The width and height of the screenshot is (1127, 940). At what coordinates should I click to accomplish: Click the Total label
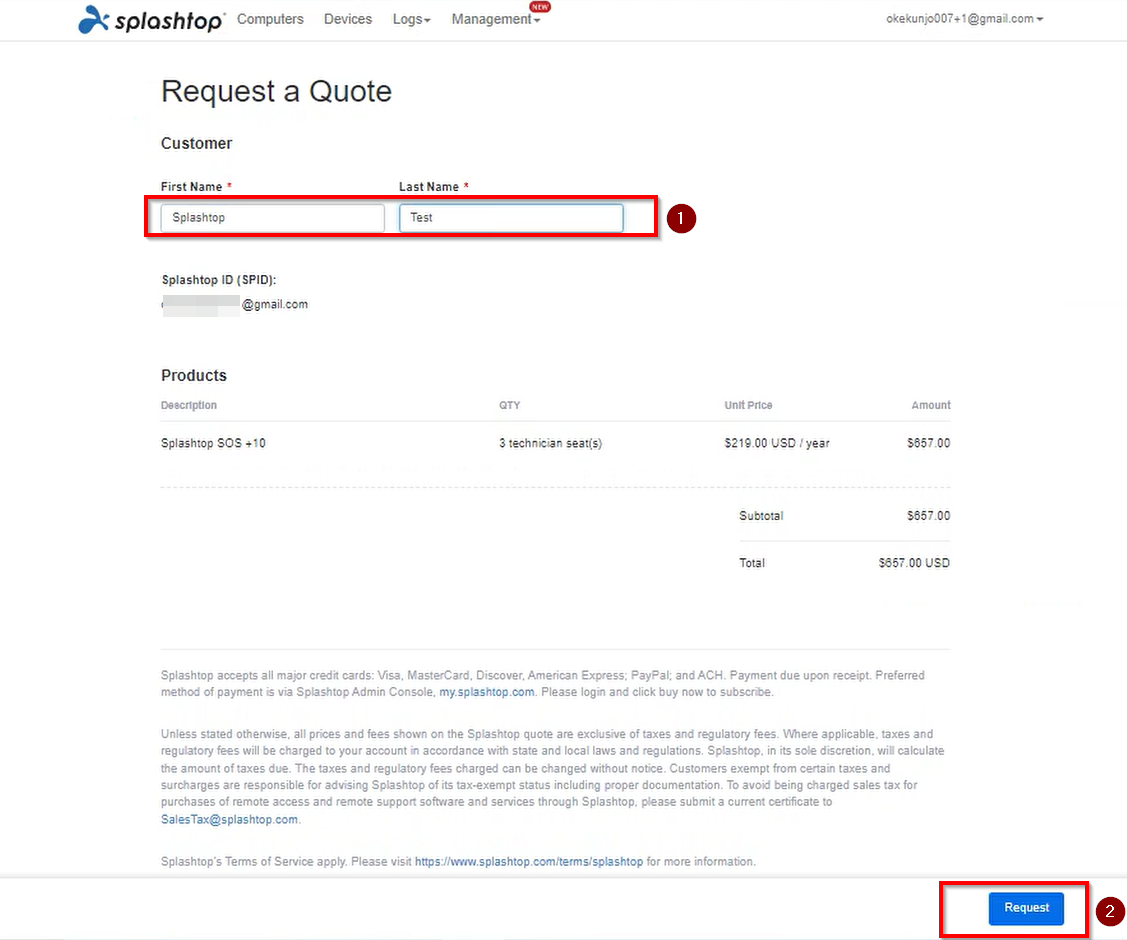[x=752, y=563]
